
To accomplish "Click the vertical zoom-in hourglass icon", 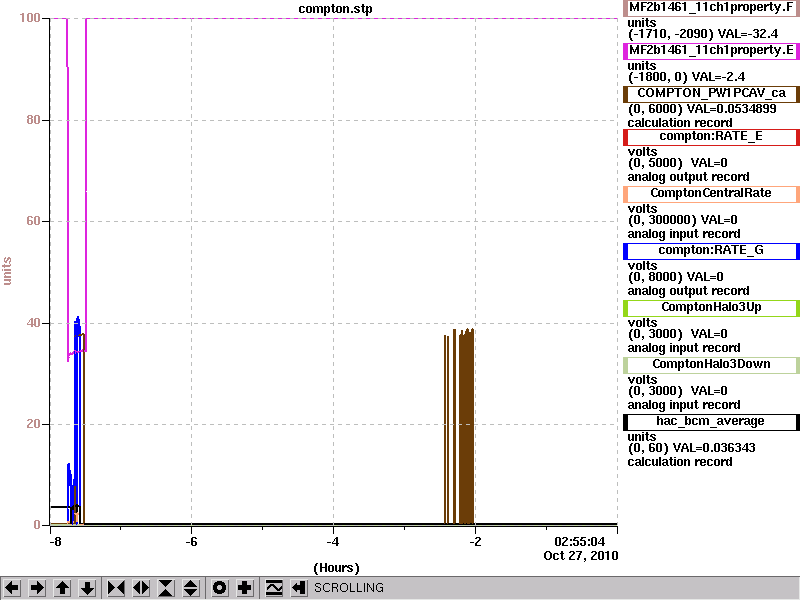I will [x=166, y=588].
